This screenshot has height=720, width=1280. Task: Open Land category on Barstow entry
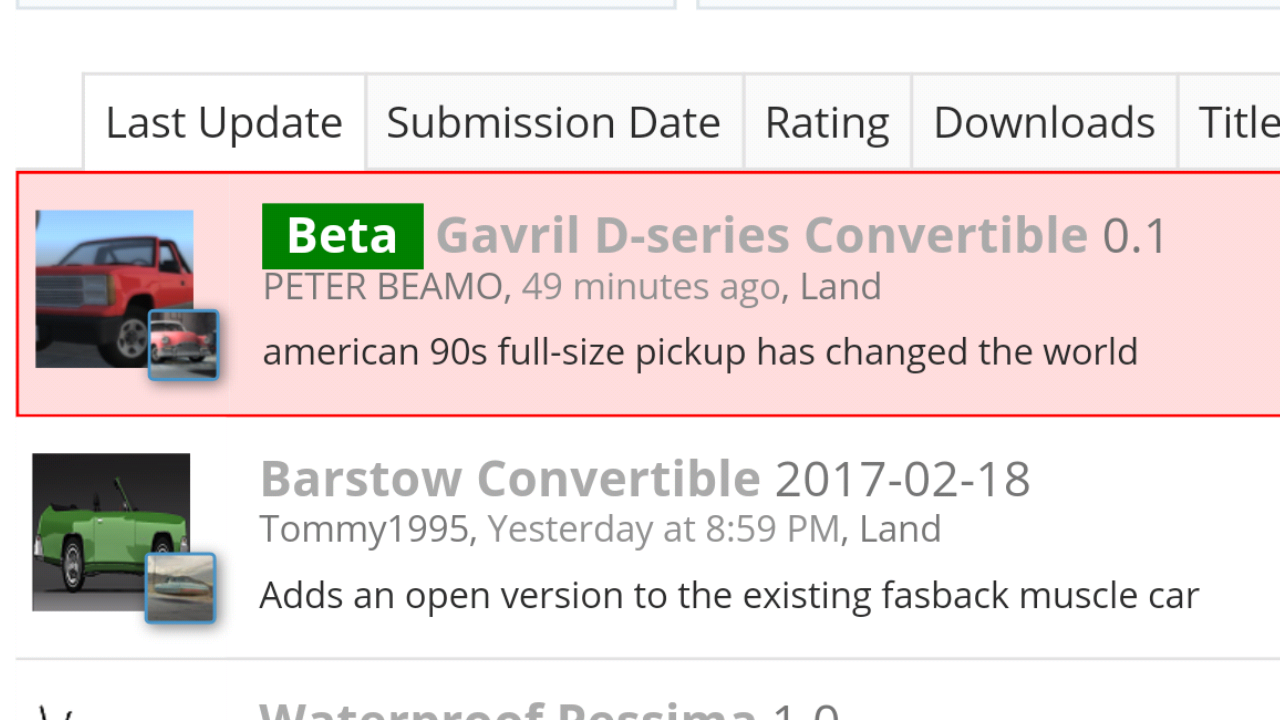900,529
